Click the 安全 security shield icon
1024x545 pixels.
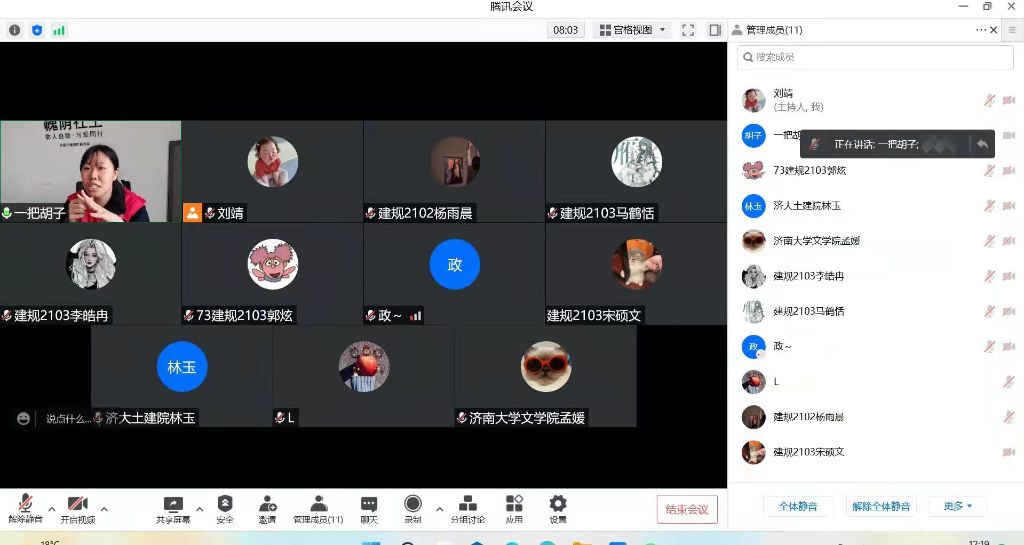click(x=225, y=507)
